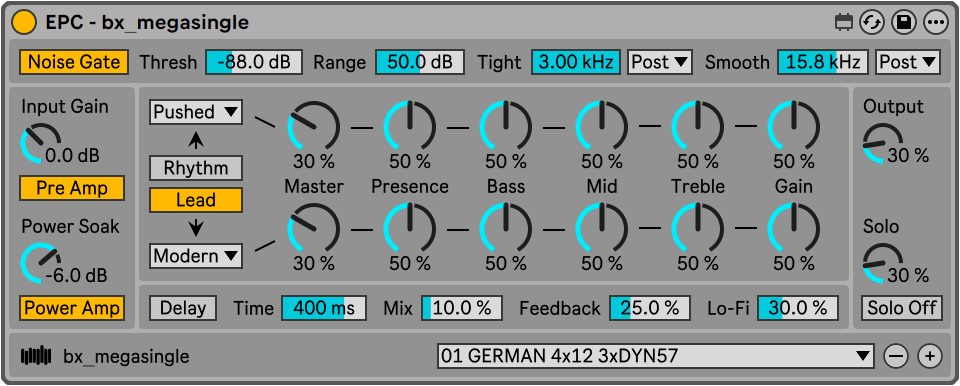Click the Rhythm row Treble knob

coord(698,126)
